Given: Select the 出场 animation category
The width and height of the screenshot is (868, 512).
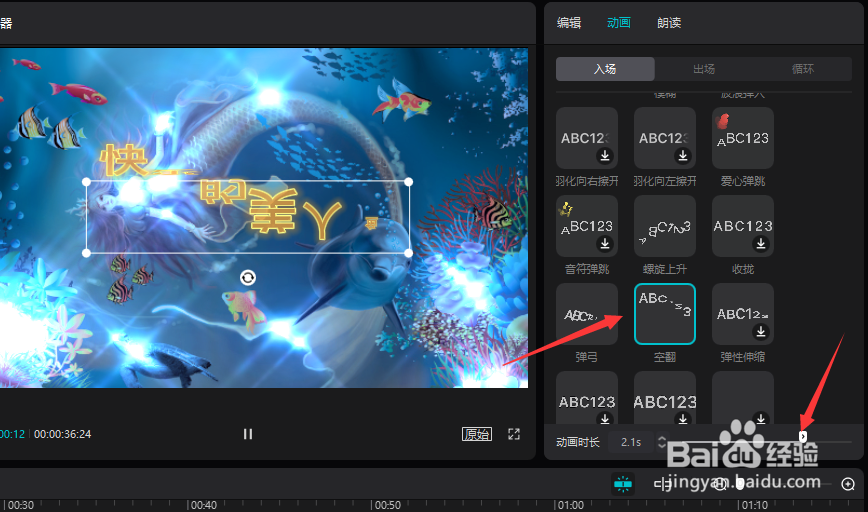Looking at the screenshot, I should [x=704, y=69].
